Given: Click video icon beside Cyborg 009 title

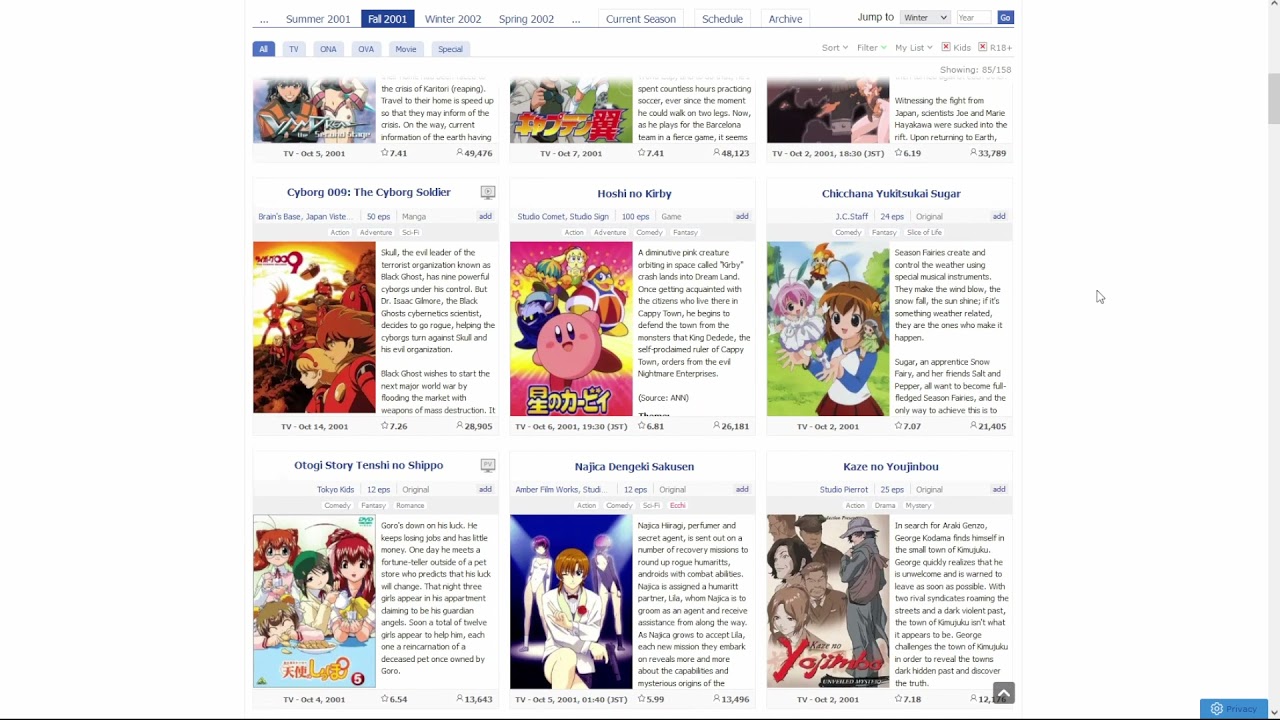Looking at the screenshot, I should click(488, 192).
